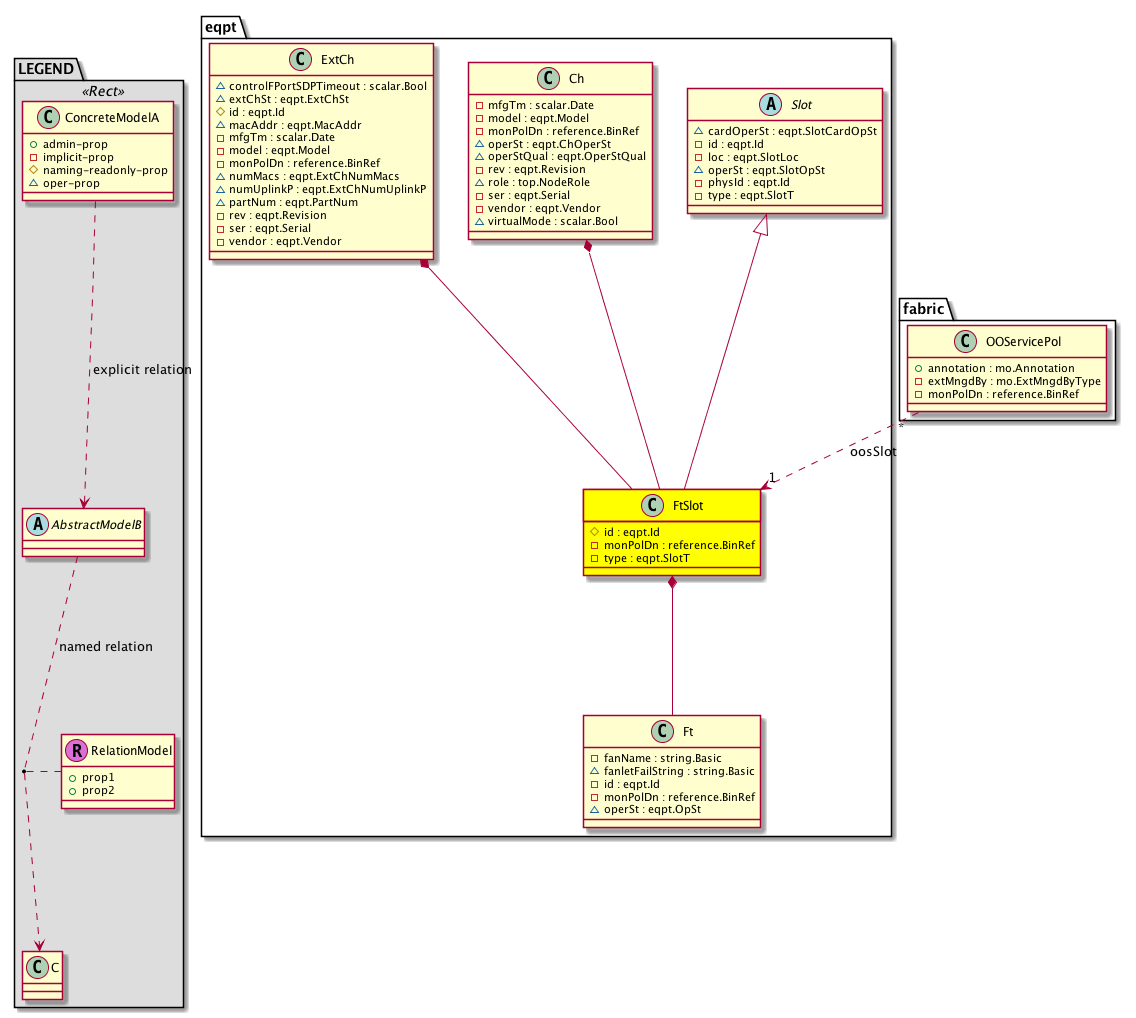Click the AbstractModelB abstract icon
Screen dimensions: 1136x1018
[x=37, y=524]
